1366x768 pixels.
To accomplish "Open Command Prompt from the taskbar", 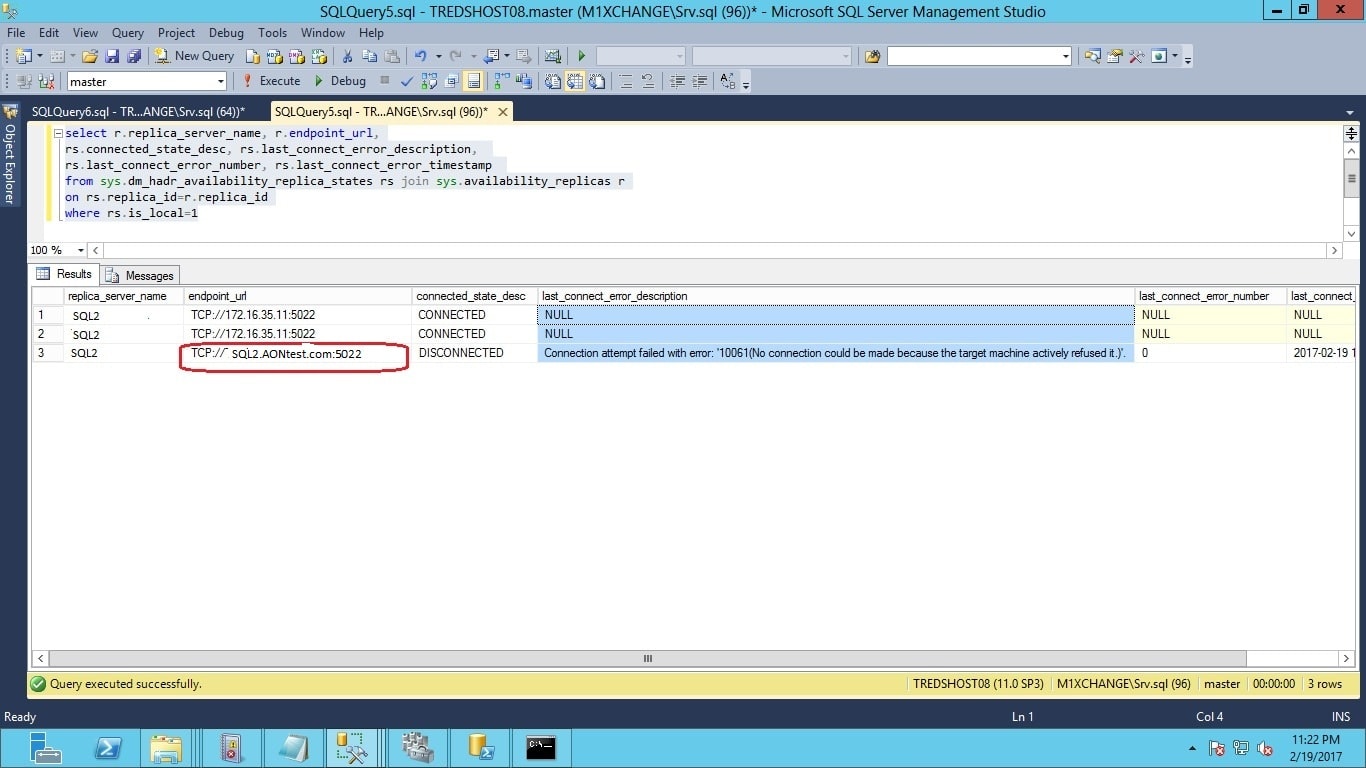I will [x=541, y=747].
